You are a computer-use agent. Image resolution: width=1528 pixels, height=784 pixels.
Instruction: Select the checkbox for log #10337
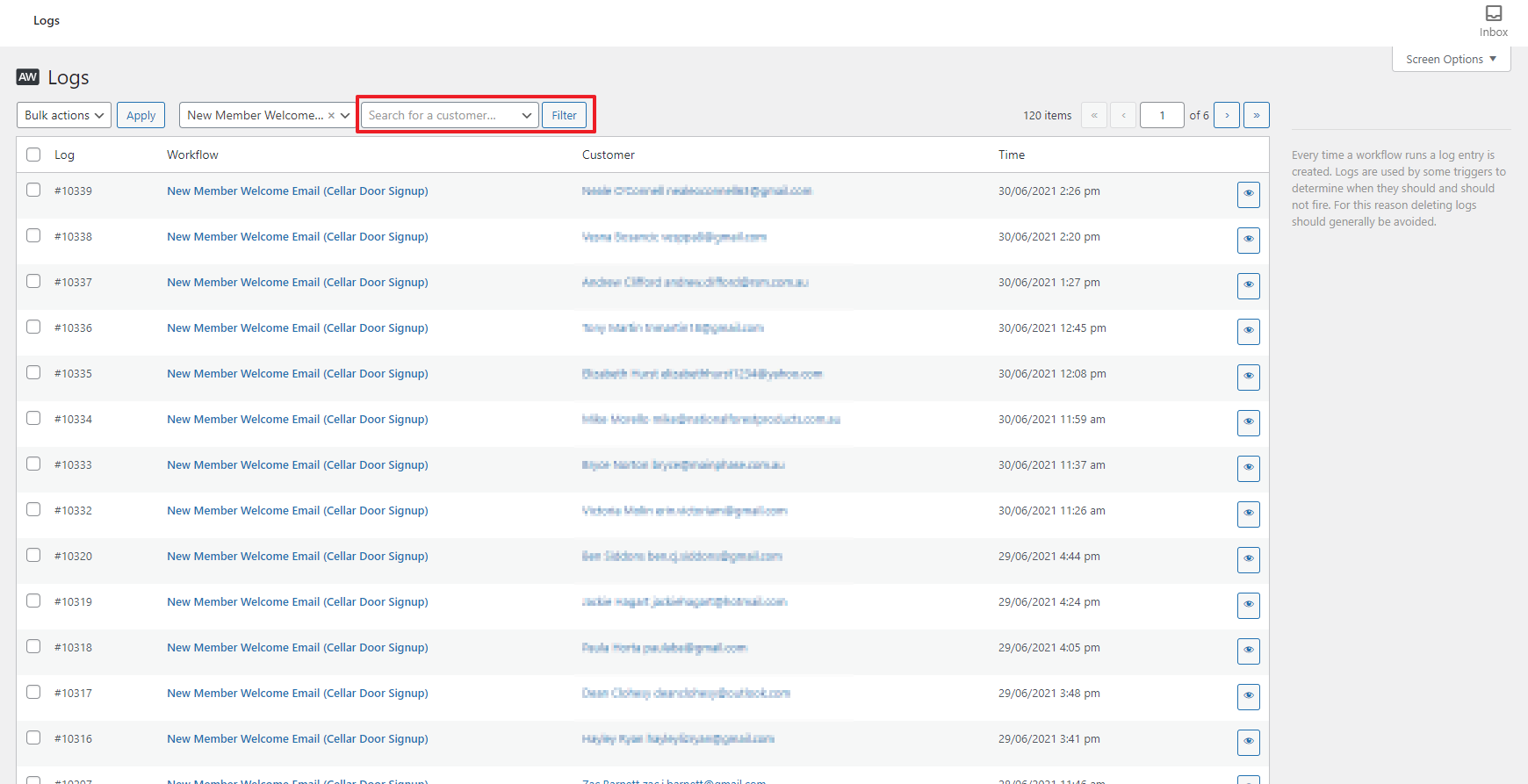33,281
